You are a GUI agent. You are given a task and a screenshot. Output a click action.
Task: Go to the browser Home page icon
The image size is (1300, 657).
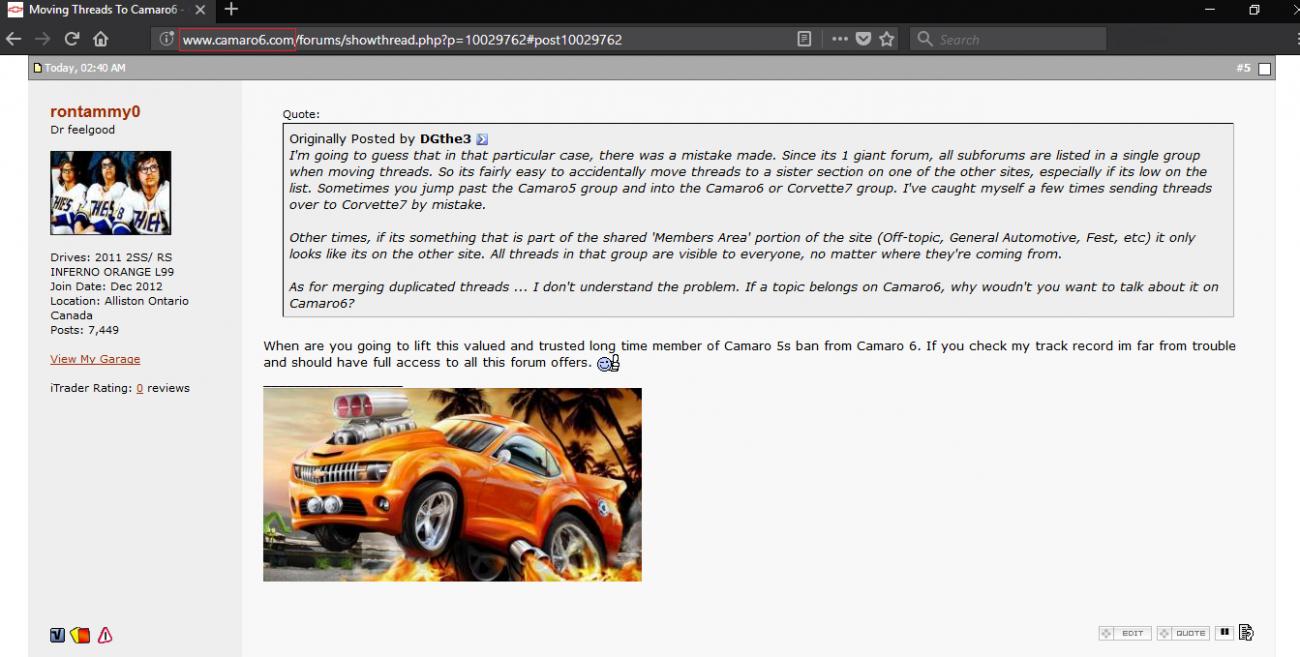101,39
